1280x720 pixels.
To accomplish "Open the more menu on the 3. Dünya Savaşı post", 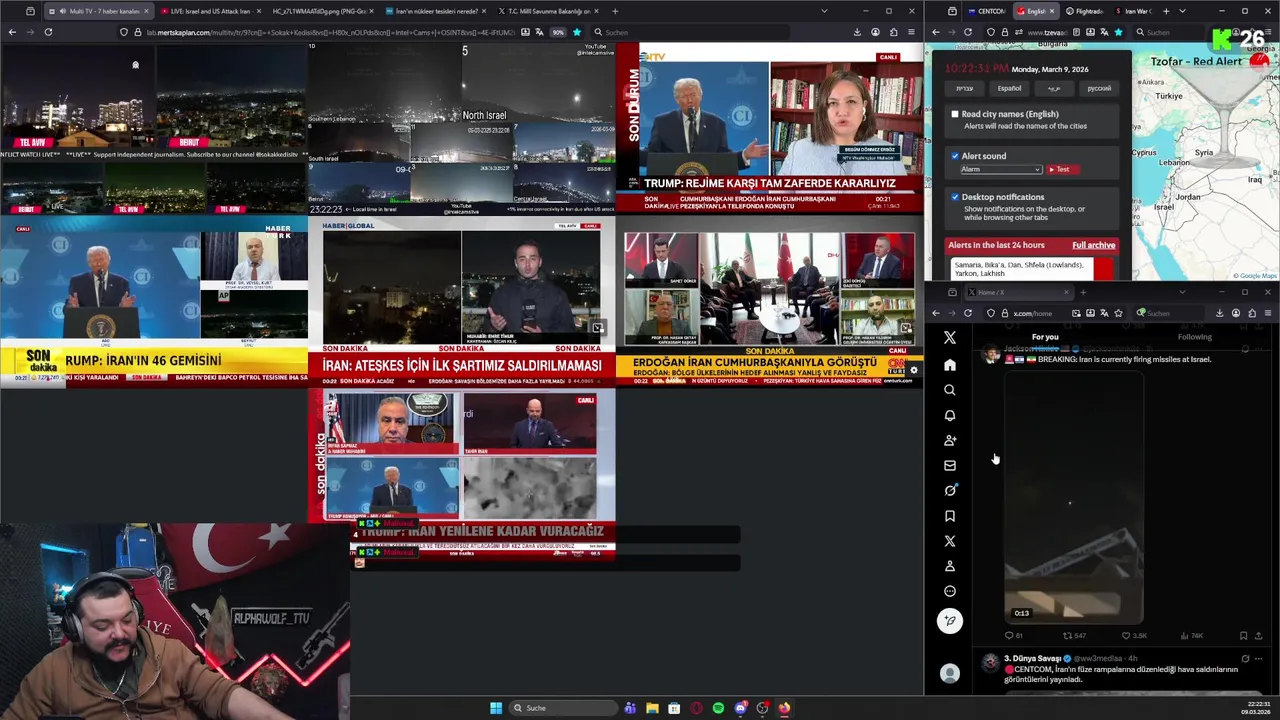I will pyautogui.click(x=1260, y=659).
